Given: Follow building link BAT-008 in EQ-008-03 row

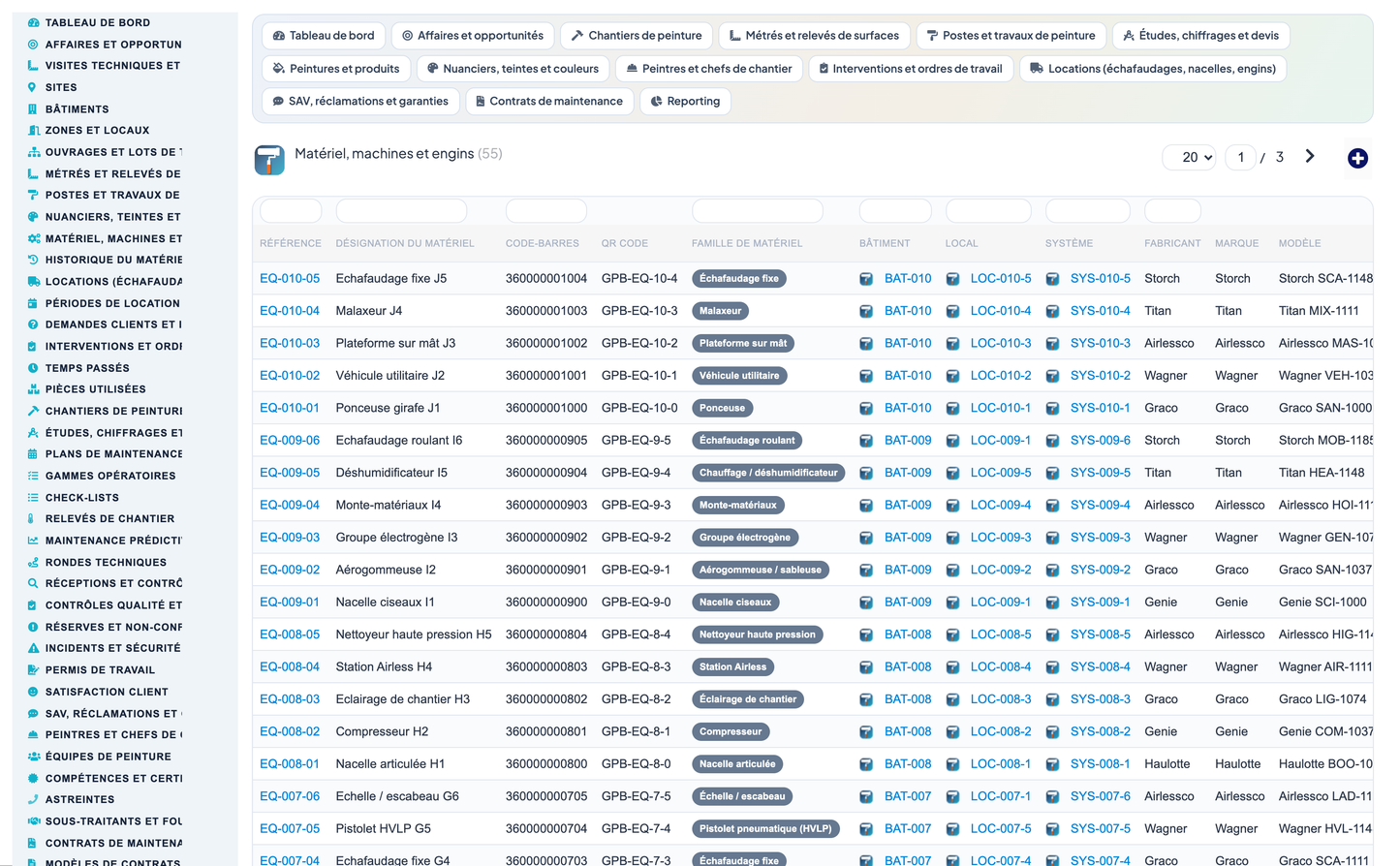Looking at the screenshot, I should 908,698.
